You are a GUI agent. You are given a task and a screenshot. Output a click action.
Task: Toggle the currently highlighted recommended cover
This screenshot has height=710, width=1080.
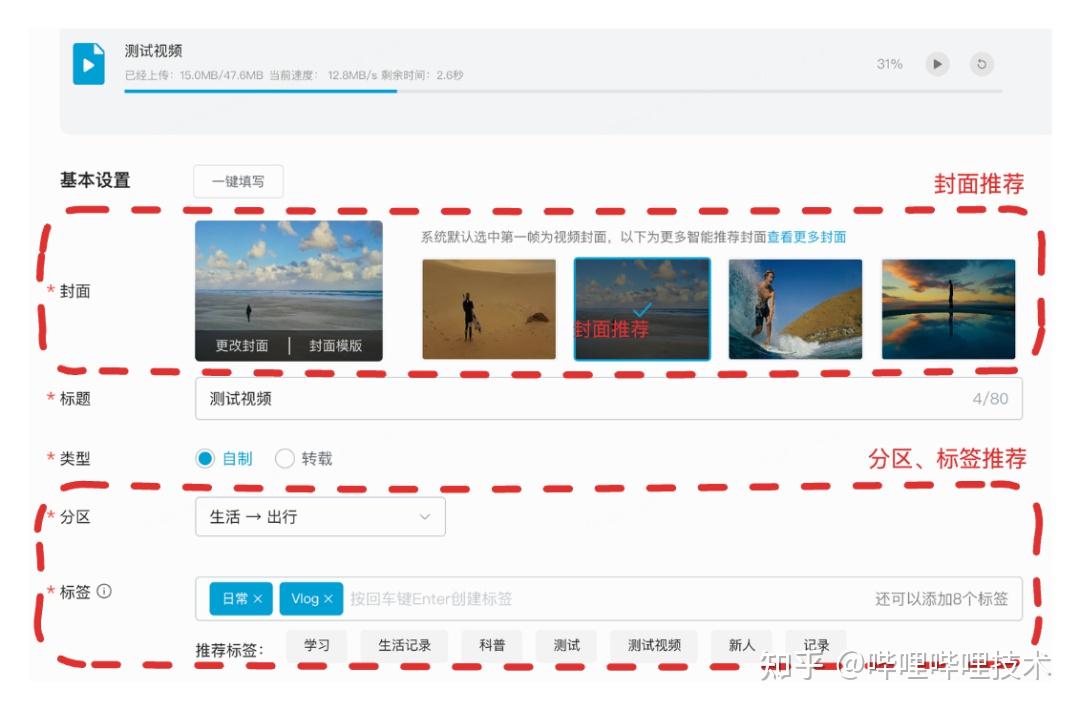641,308
